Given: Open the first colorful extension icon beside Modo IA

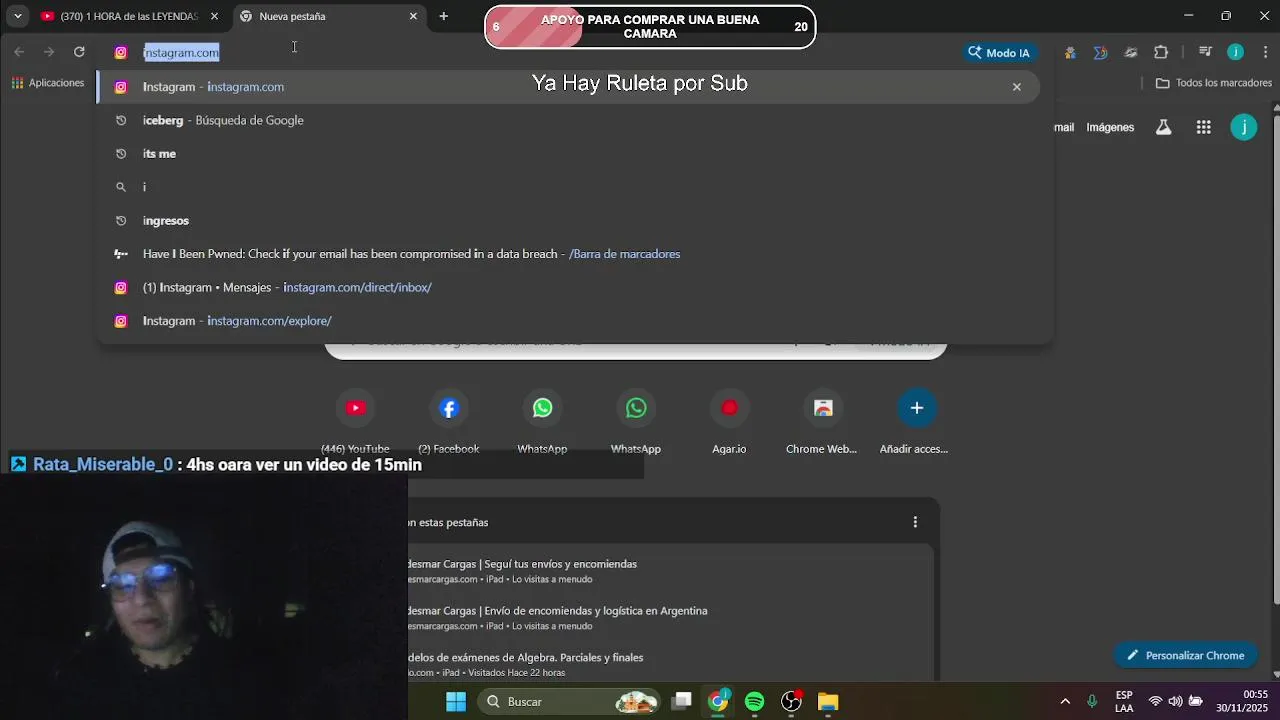Looking at the screenshot, I should [x=1070, y=52].
